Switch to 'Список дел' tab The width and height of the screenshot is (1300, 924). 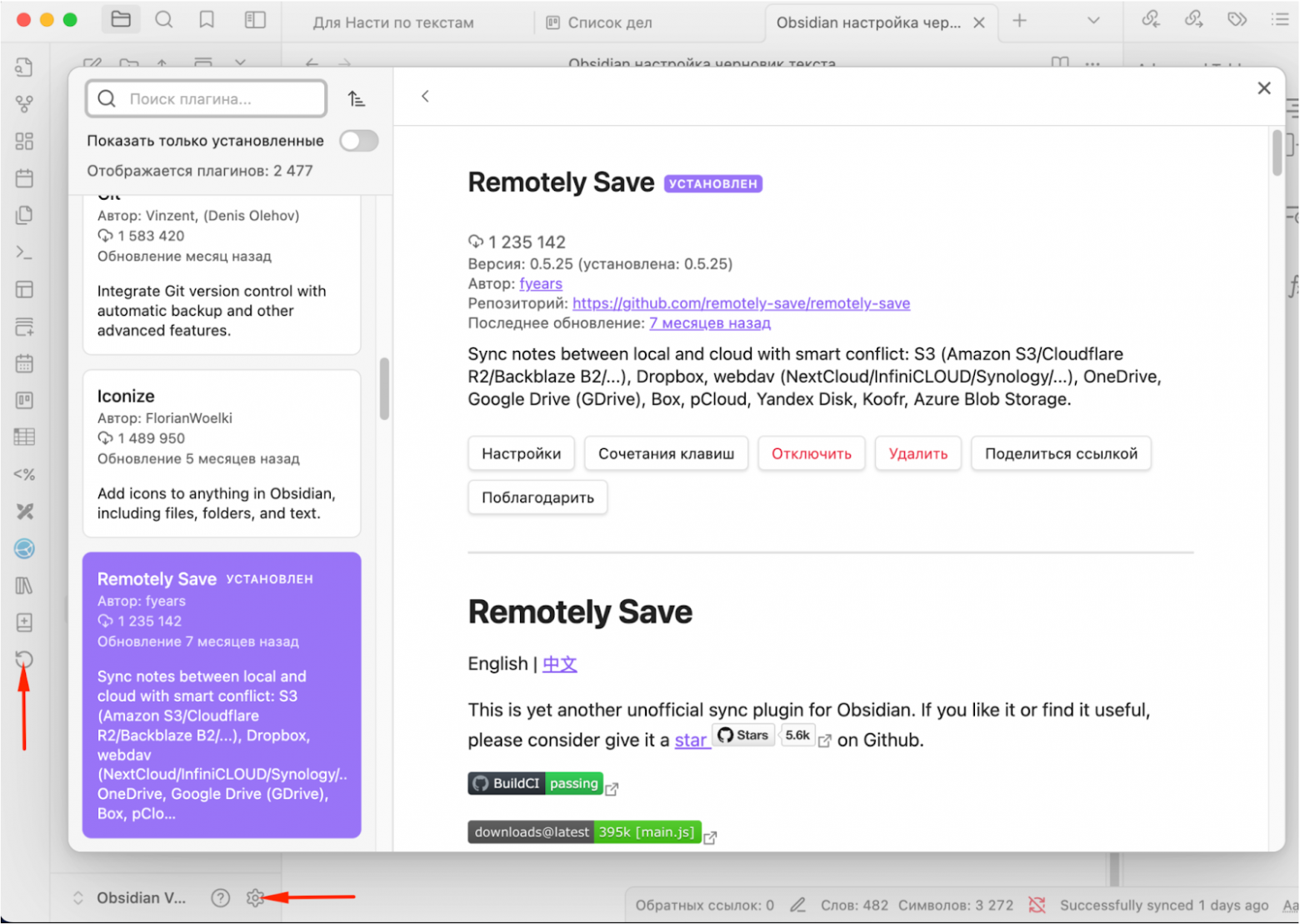600,22
